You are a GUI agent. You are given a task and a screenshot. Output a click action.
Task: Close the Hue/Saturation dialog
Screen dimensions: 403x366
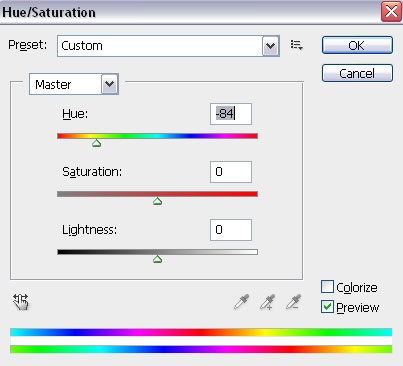coord(391,12)
